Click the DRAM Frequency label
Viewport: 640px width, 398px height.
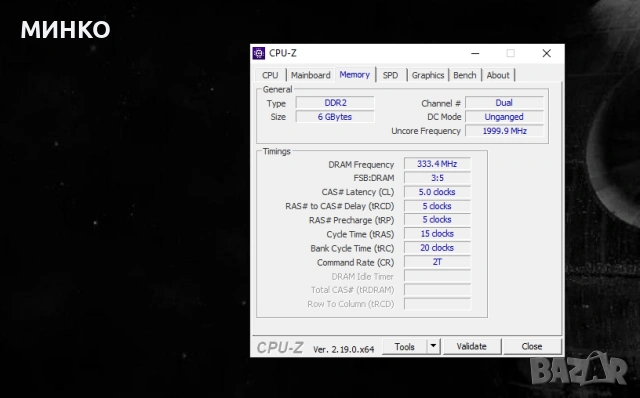click(361, 165)
